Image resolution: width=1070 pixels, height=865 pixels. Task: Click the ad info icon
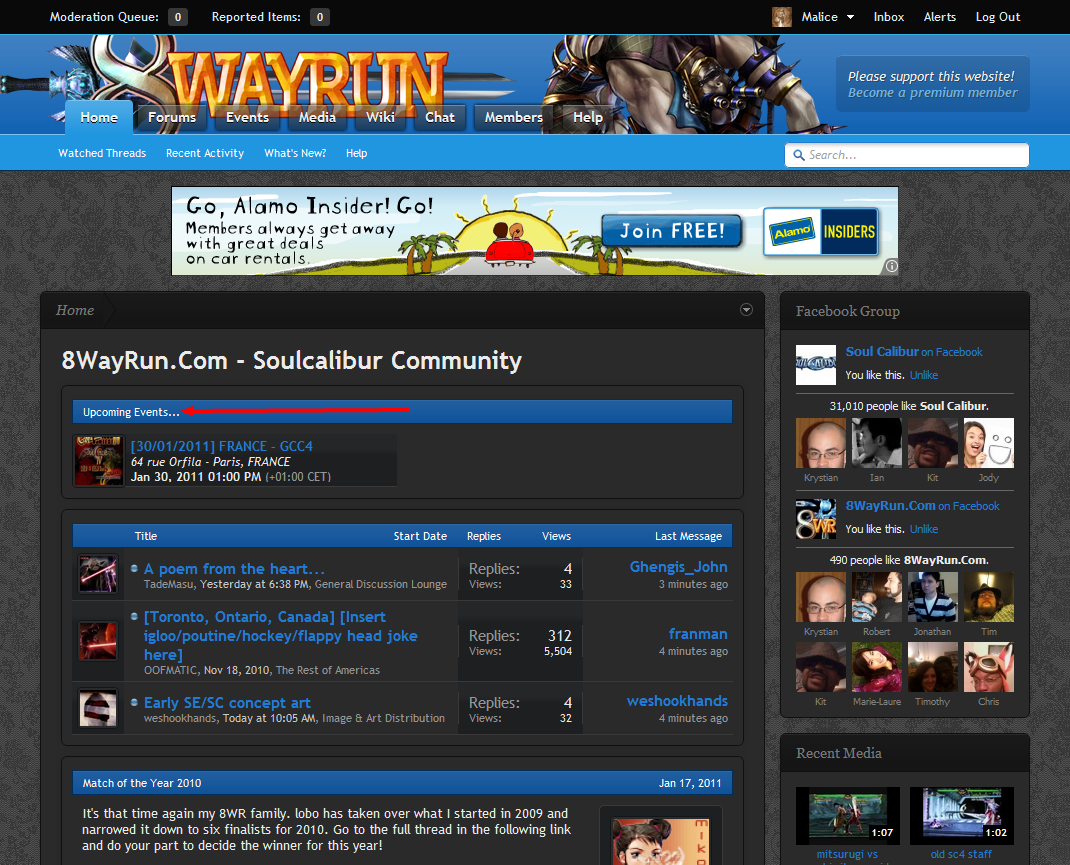click(891, 266)
